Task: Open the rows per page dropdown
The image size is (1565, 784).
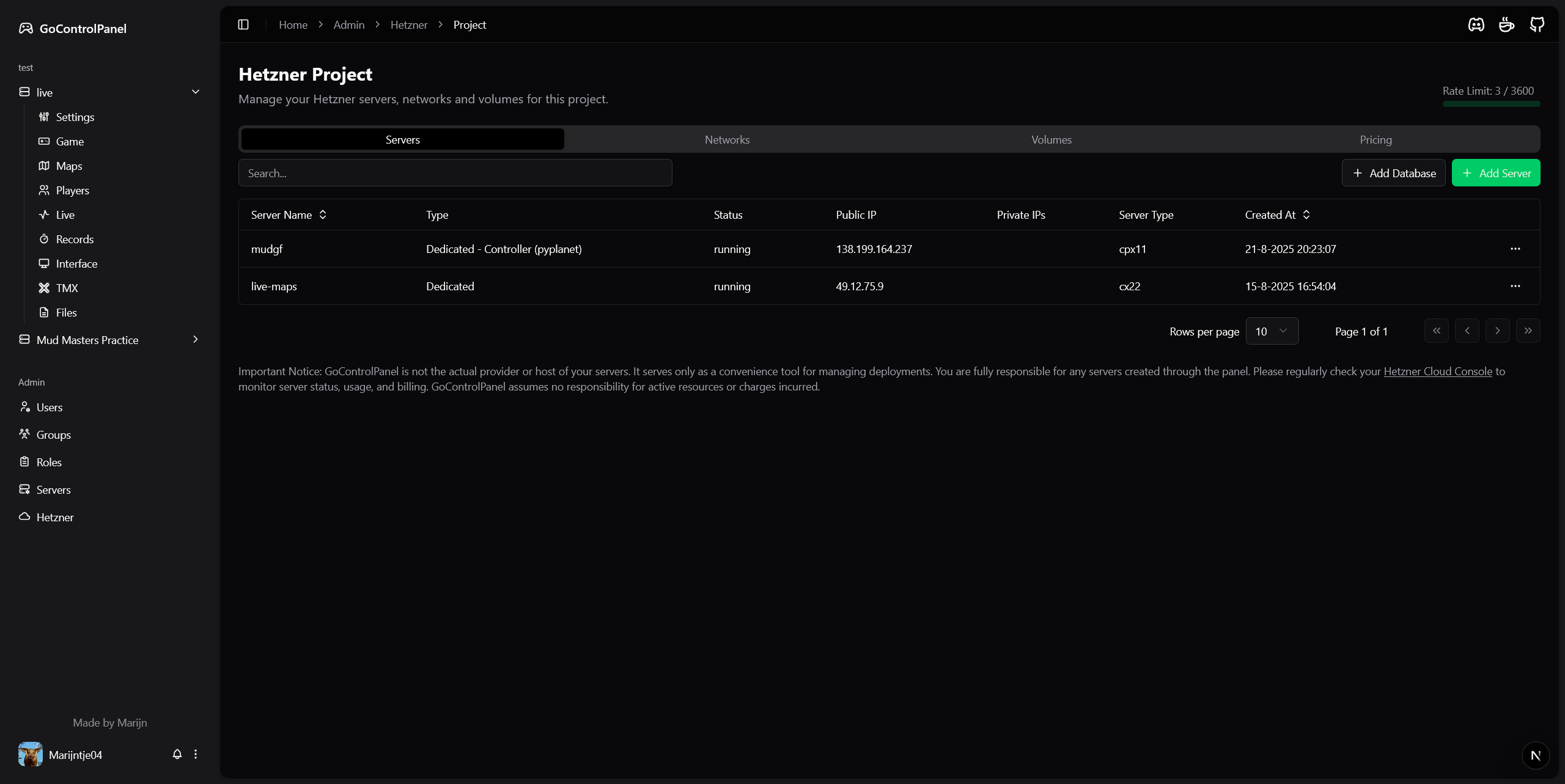Action: [1272, 331]
